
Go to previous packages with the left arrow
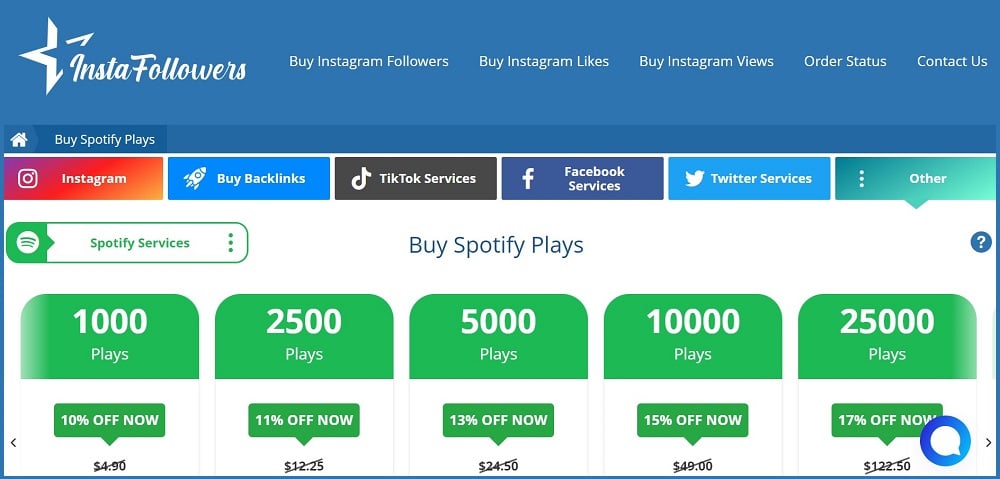click(x=13, y=443)
